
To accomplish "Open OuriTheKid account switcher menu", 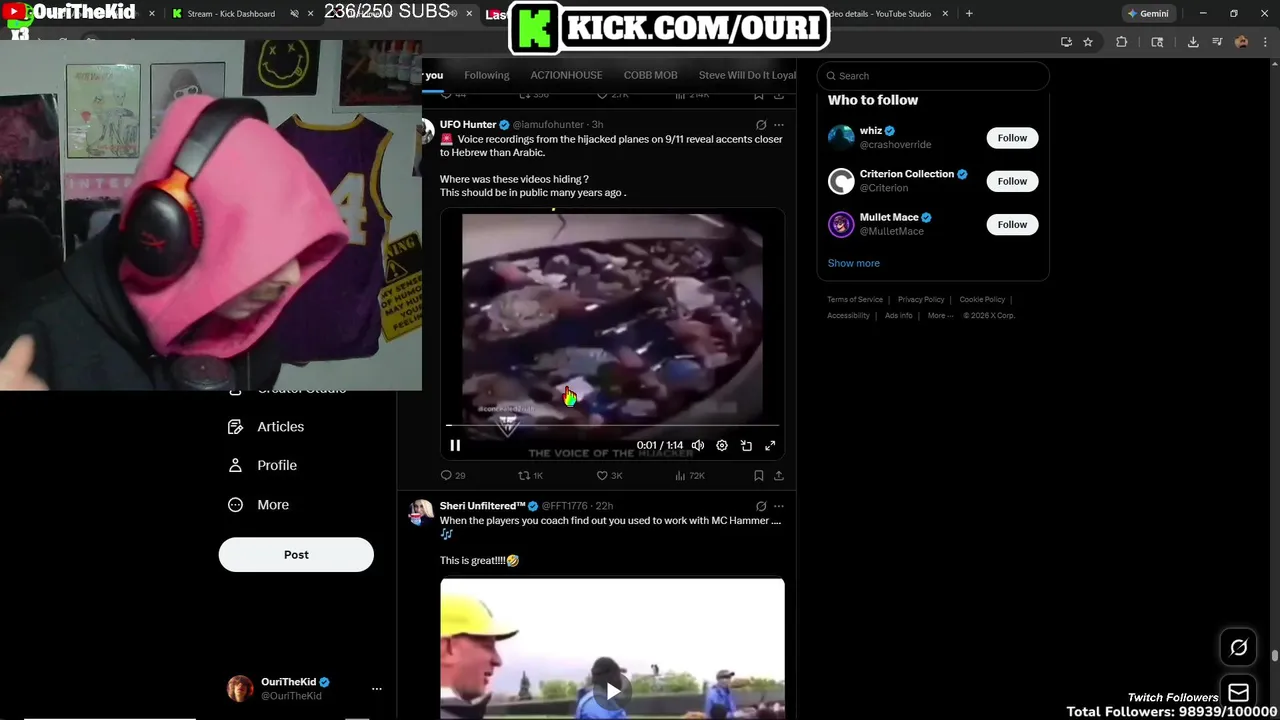I will point(376,689).
